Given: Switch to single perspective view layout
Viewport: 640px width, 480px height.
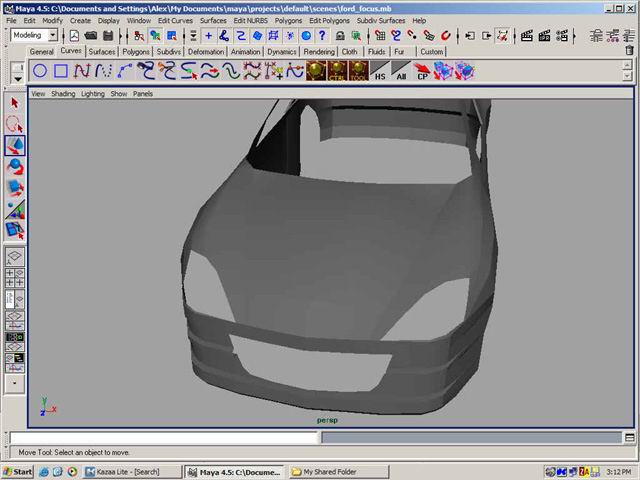Looking at the screenshot, I should click(15, 257).
